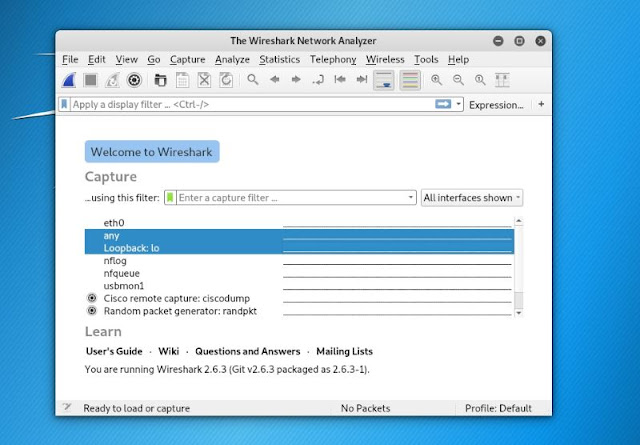Open the Capture menu
The image size is (640, 445).
pos(187,60)
